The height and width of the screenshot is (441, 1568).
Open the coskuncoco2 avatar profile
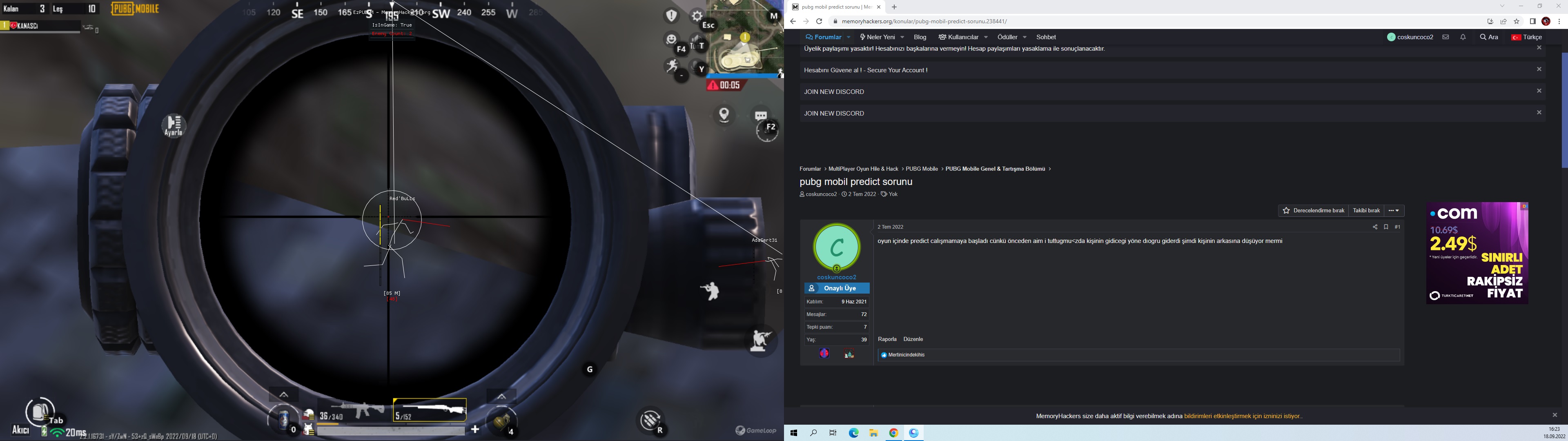836,247
